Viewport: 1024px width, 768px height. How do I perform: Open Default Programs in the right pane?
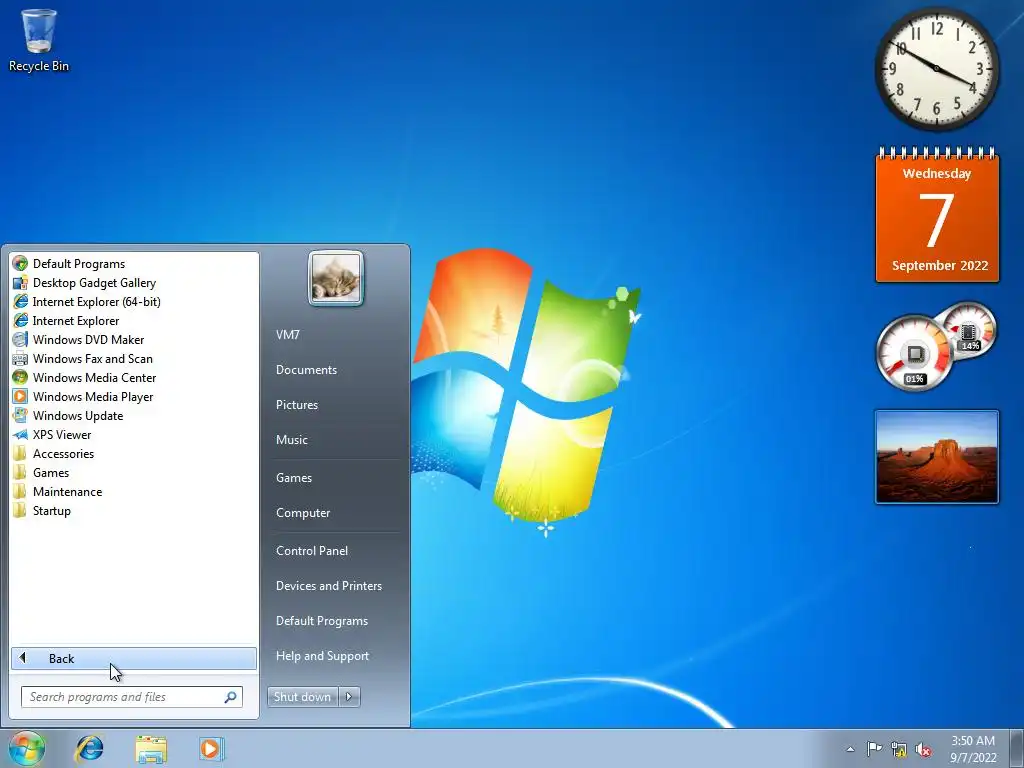(x=322, y=622)
